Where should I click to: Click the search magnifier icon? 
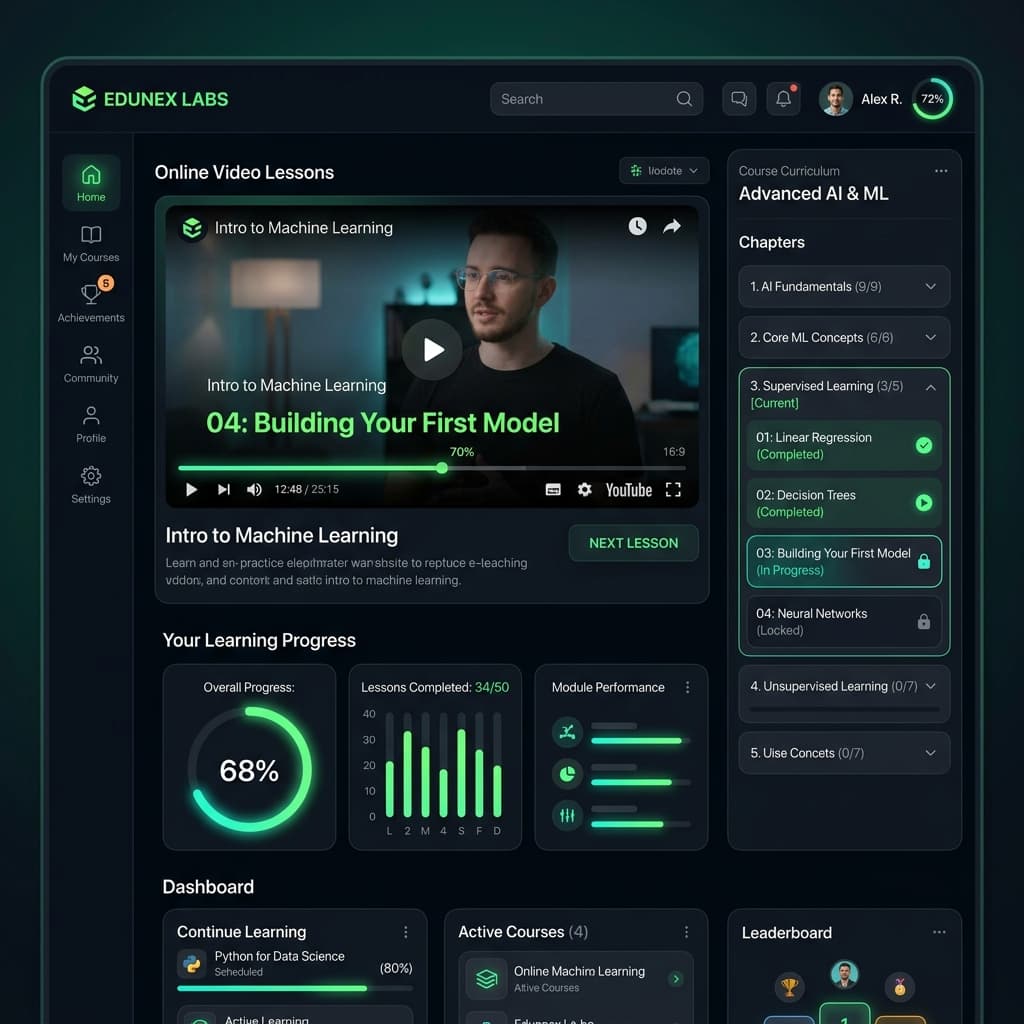[x=684, y=99]
